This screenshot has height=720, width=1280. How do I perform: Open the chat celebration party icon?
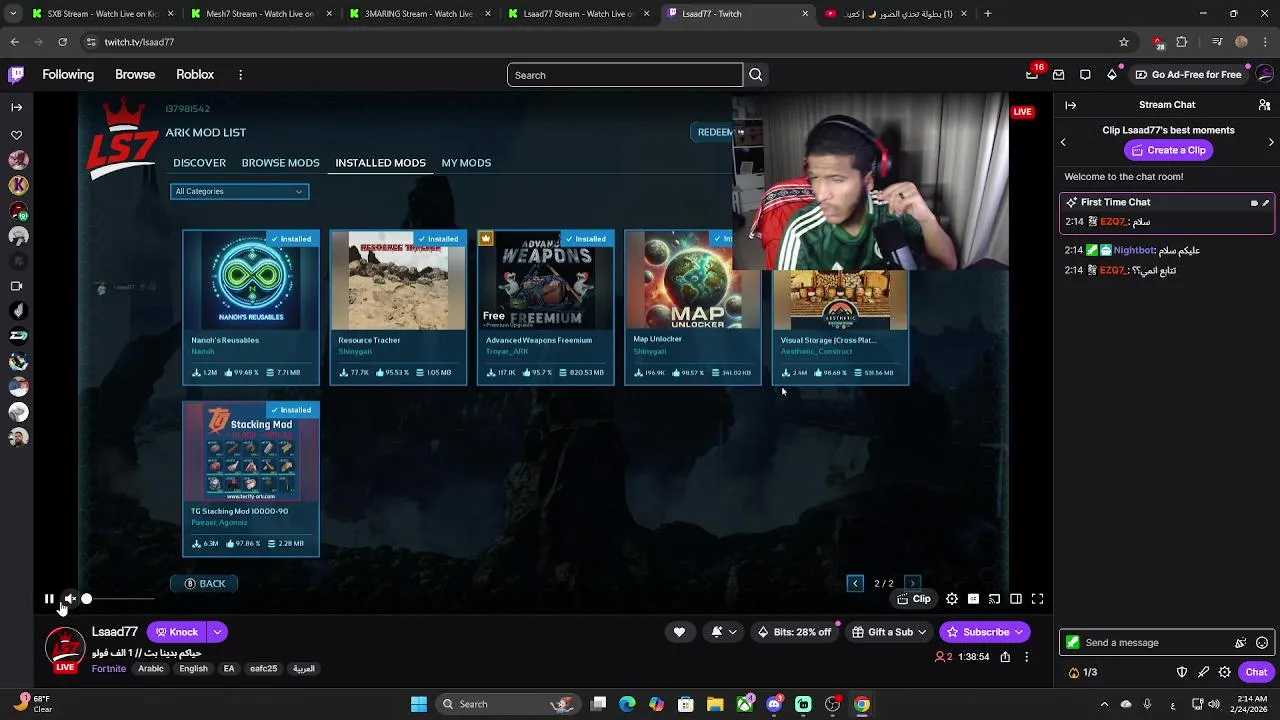[x=1241, y=643]
